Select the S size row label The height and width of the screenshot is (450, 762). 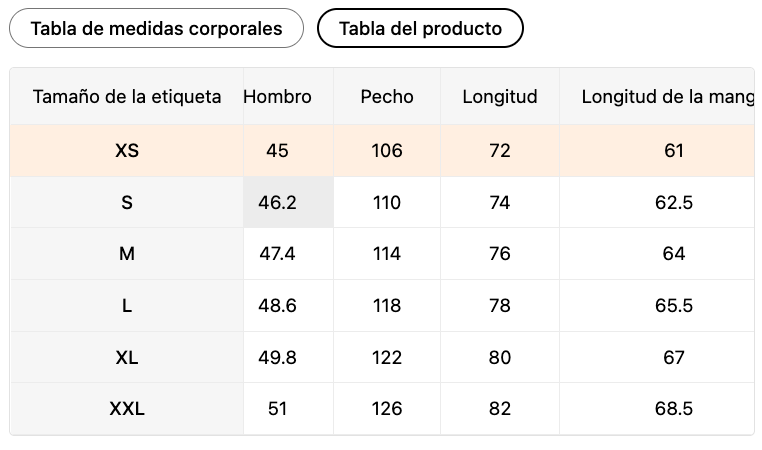tap(127, 203)
